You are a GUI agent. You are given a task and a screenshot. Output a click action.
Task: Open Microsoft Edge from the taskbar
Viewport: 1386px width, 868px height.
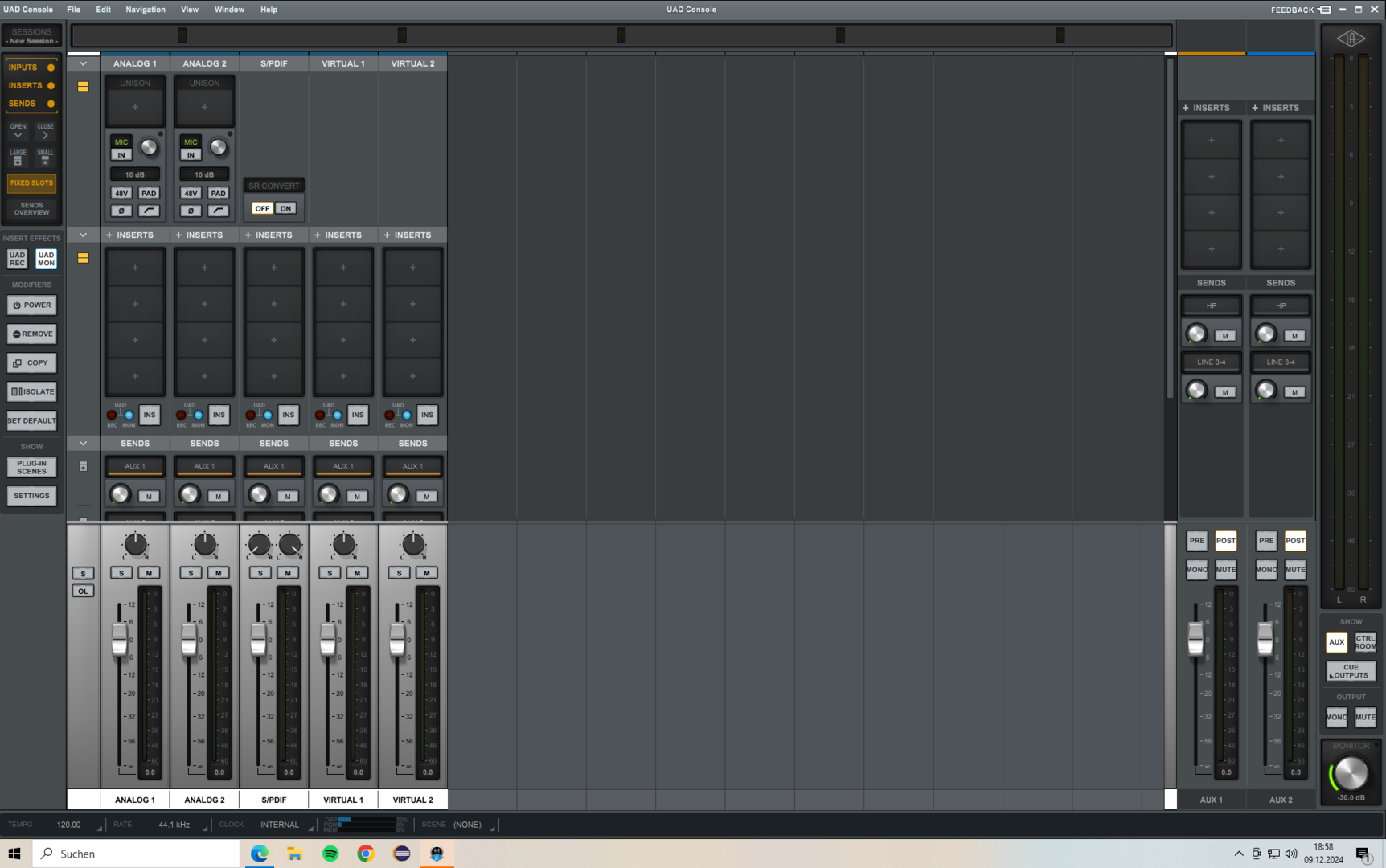pos(260,854)
